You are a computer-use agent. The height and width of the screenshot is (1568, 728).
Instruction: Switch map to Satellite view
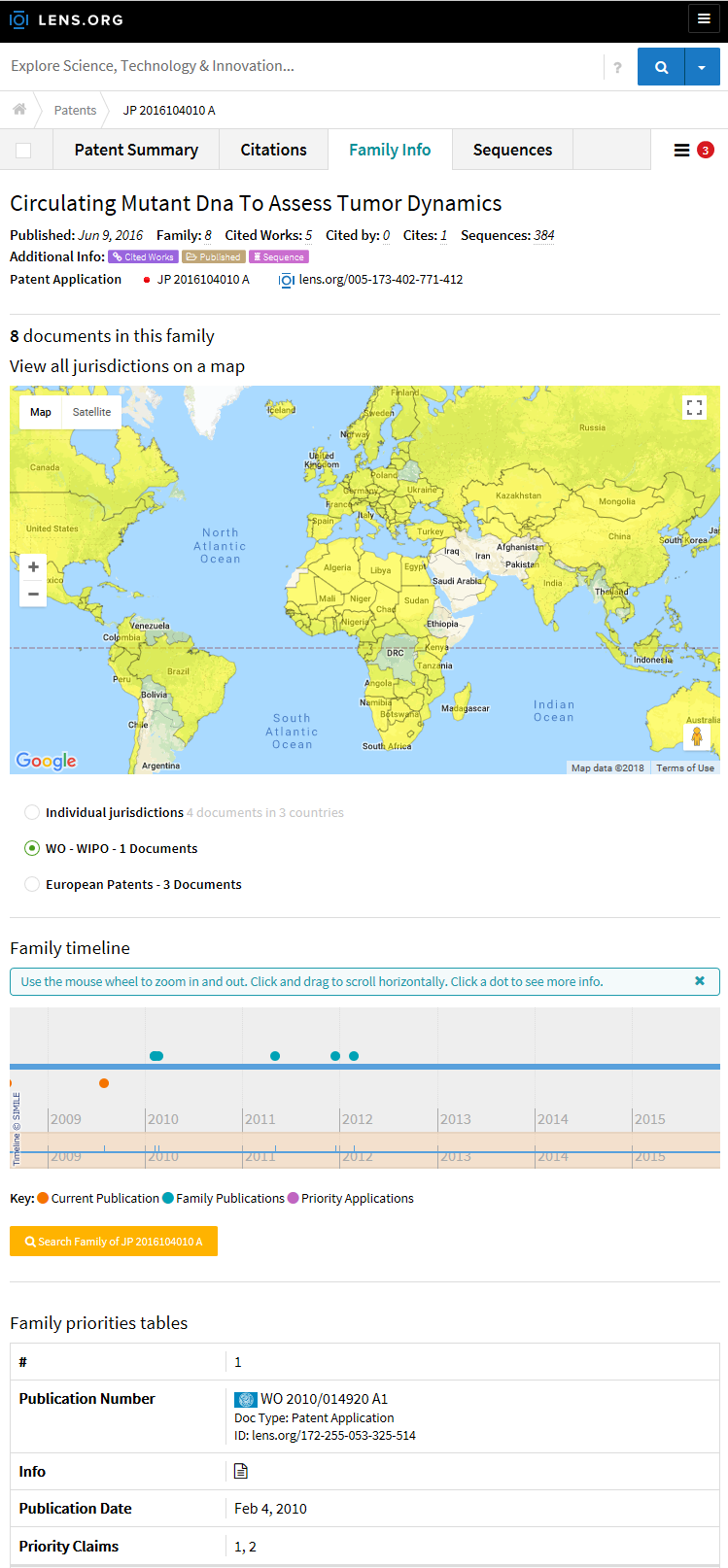coord(91,412)
